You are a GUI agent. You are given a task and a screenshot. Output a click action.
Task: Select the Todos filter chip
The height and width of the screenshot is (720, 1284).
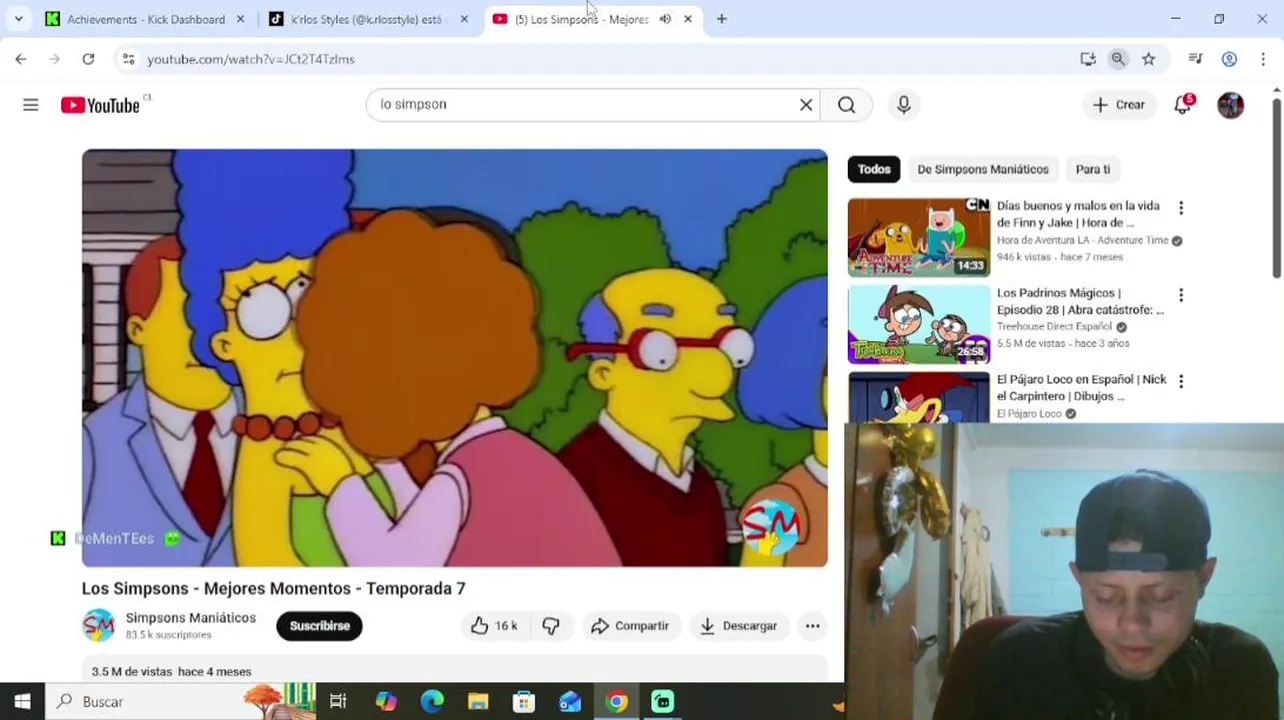pyautogui.click(x=874, y=169)
